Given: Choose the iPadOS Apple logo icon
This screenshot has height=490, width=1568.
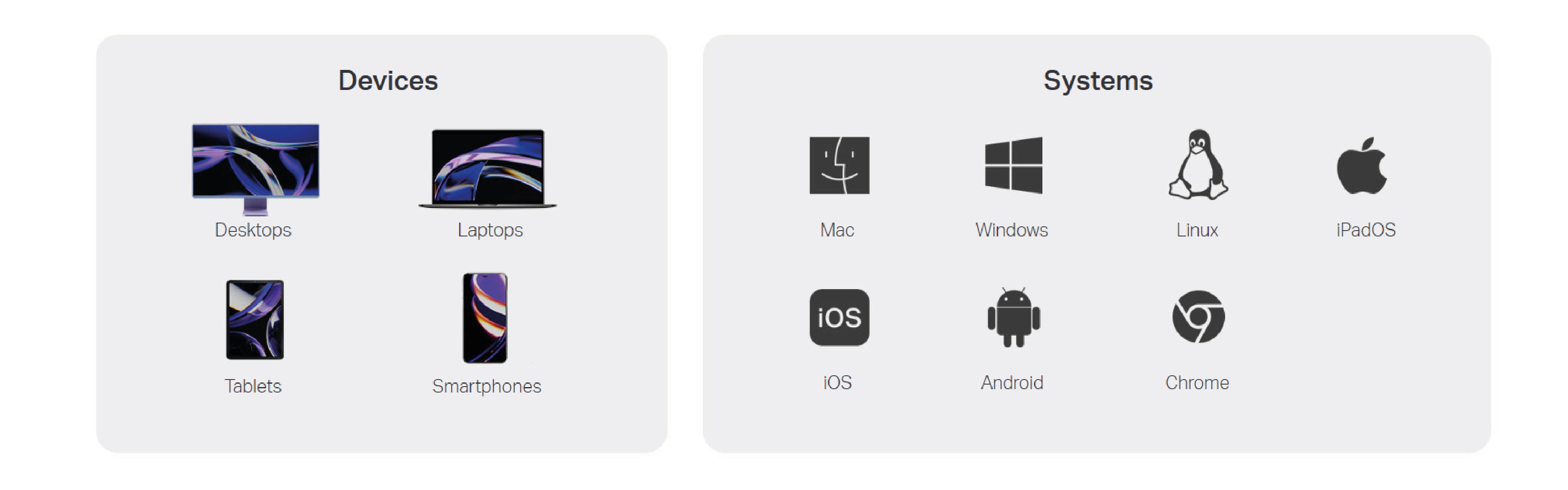Looking at the screenshot, I should point(1362,165).
